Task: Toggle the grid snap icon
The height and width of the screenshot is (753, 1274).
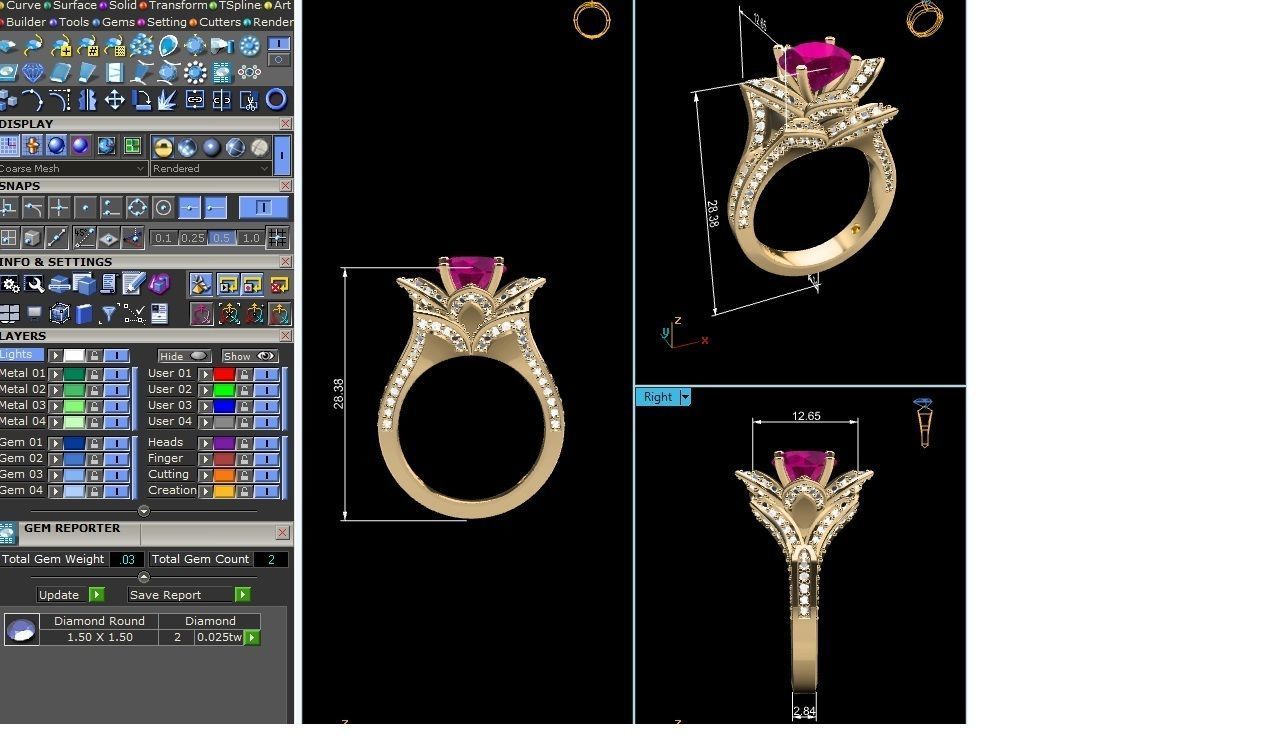Action: pos(277,237)
